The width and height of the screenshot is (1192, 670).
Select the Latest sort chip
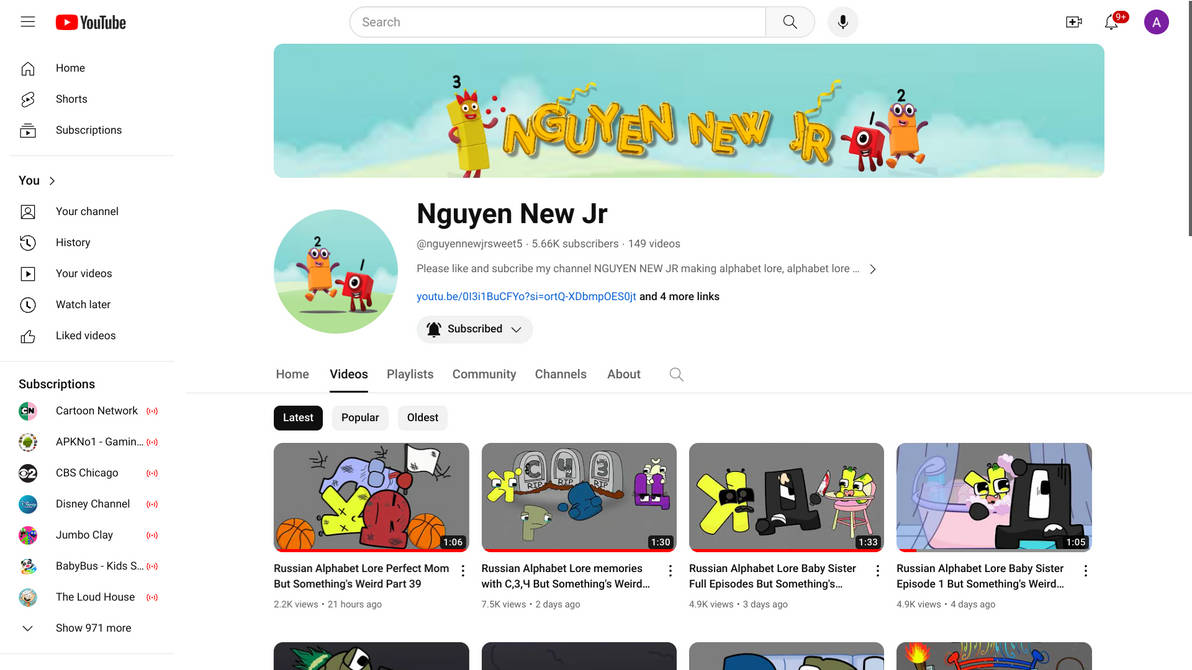pos(298,418)
